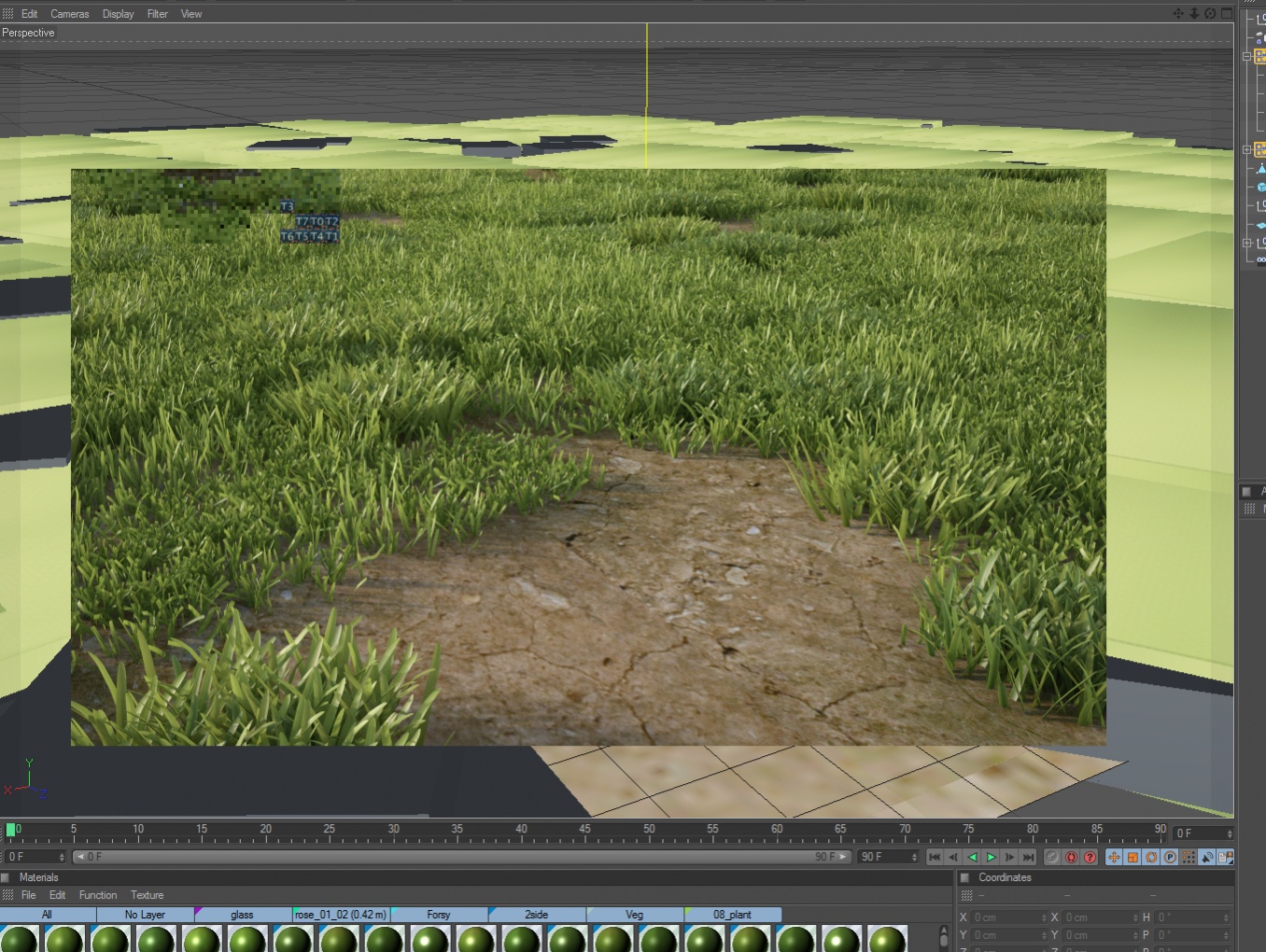Image resolution: width=1266 pixels, height=952 pixels.
Task: Expand the lowest collapsed null in object tree
Action: pyautogui.click(x=1246, y=243)
